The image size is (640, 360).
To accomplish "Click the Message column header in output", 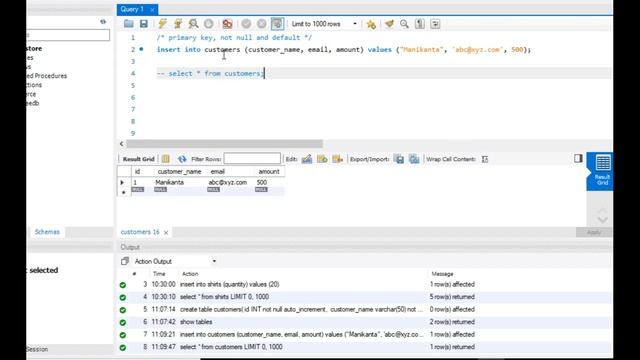I will (x=442, y=274).
